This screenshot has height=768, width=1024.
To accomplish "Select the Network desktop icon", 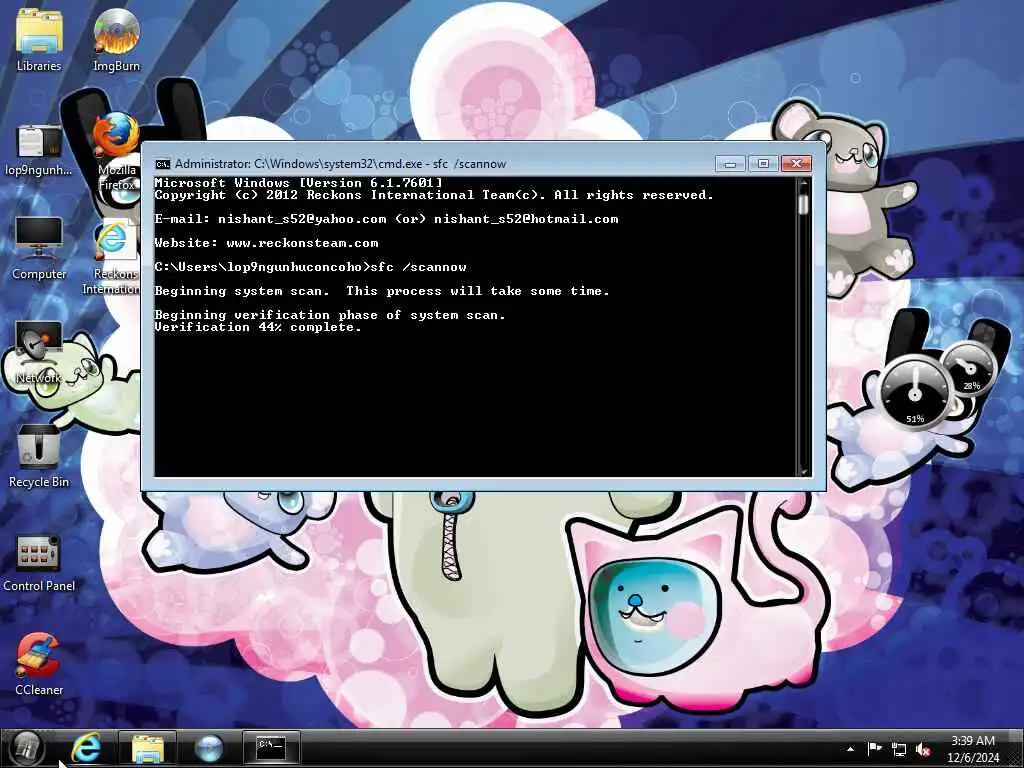I will [x=39, y=353].
